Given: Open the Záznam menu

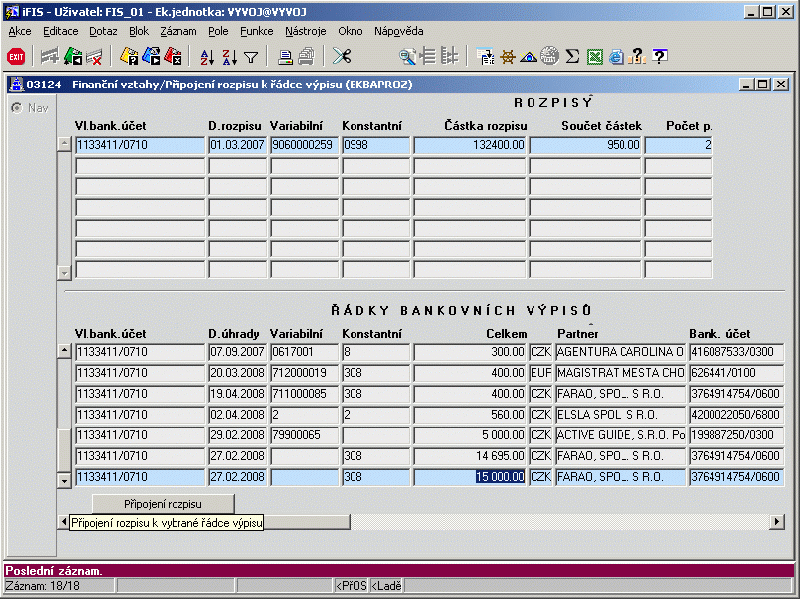Looking at the screenshot, I should click(178, 31).
